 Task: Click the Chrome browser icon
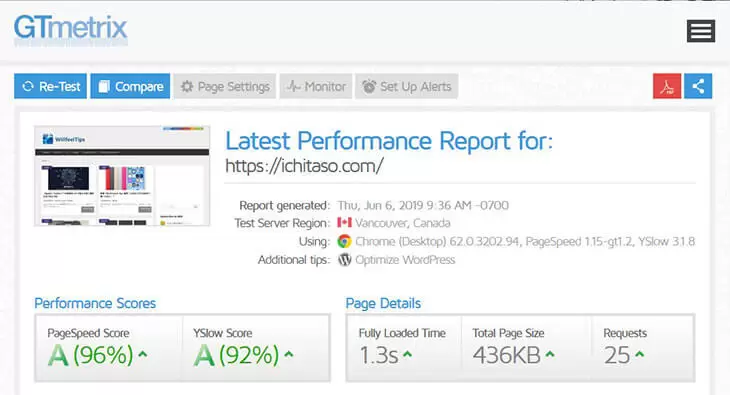pos(345,241)
